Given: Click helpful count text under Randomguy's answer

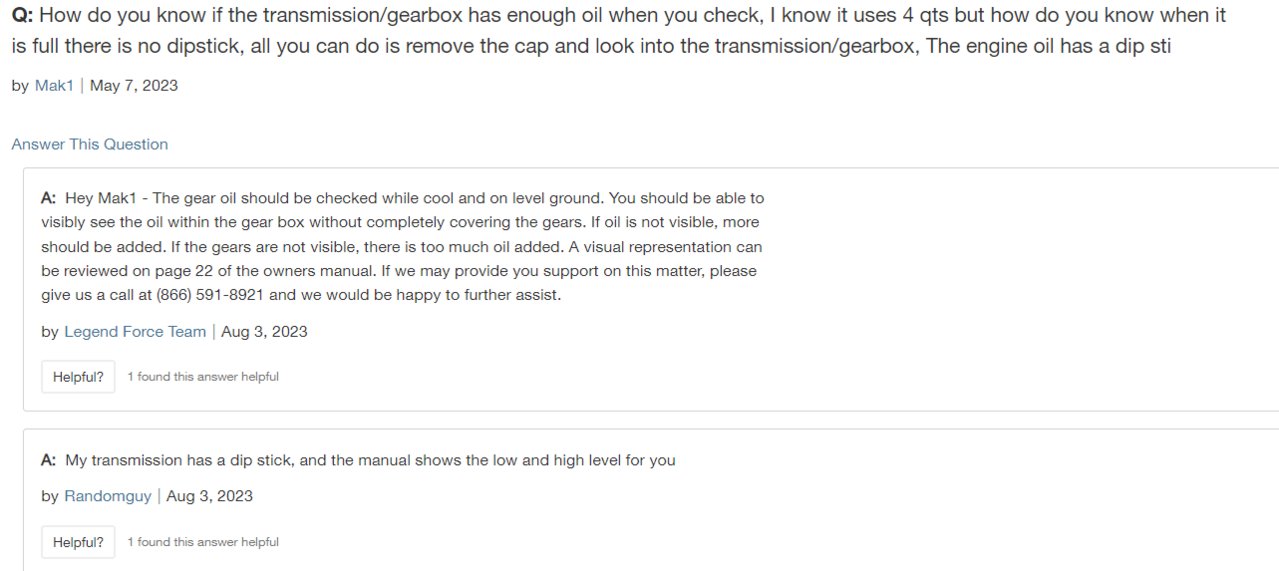Looking at the screenshot, I should coord(203,542).
